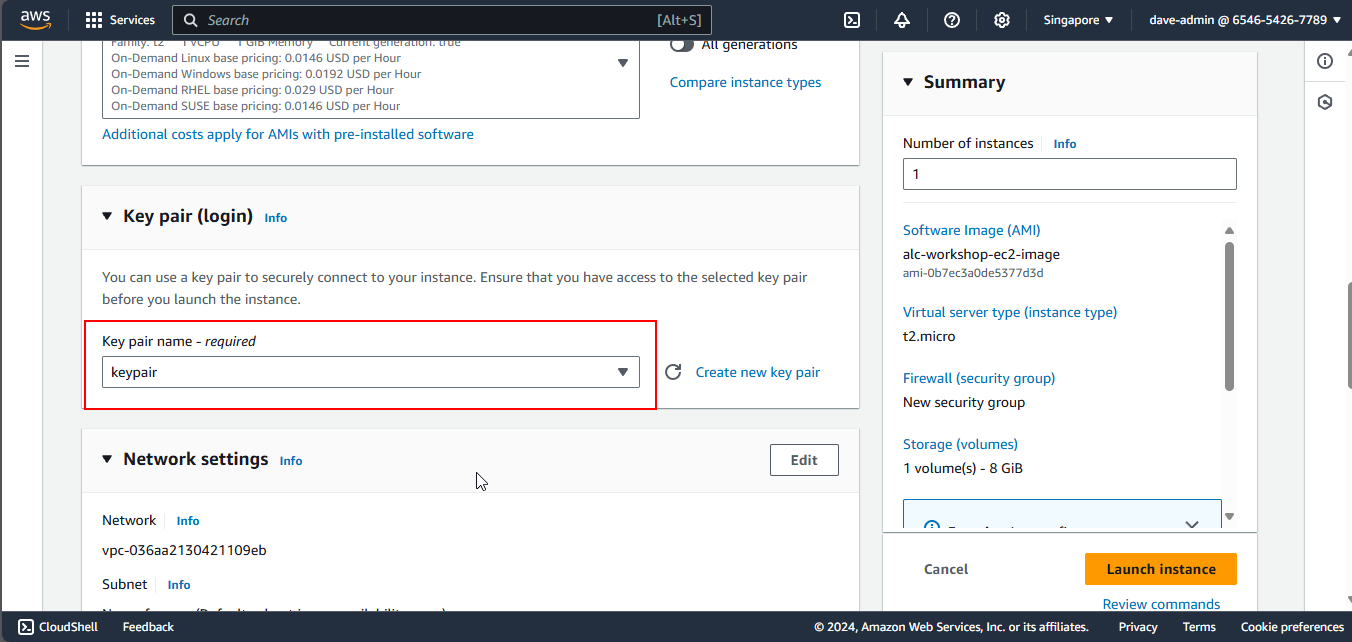Open settings gear in top bar
The width and height of the screenshot is (1352, 642).
[x=1001, y=20]
